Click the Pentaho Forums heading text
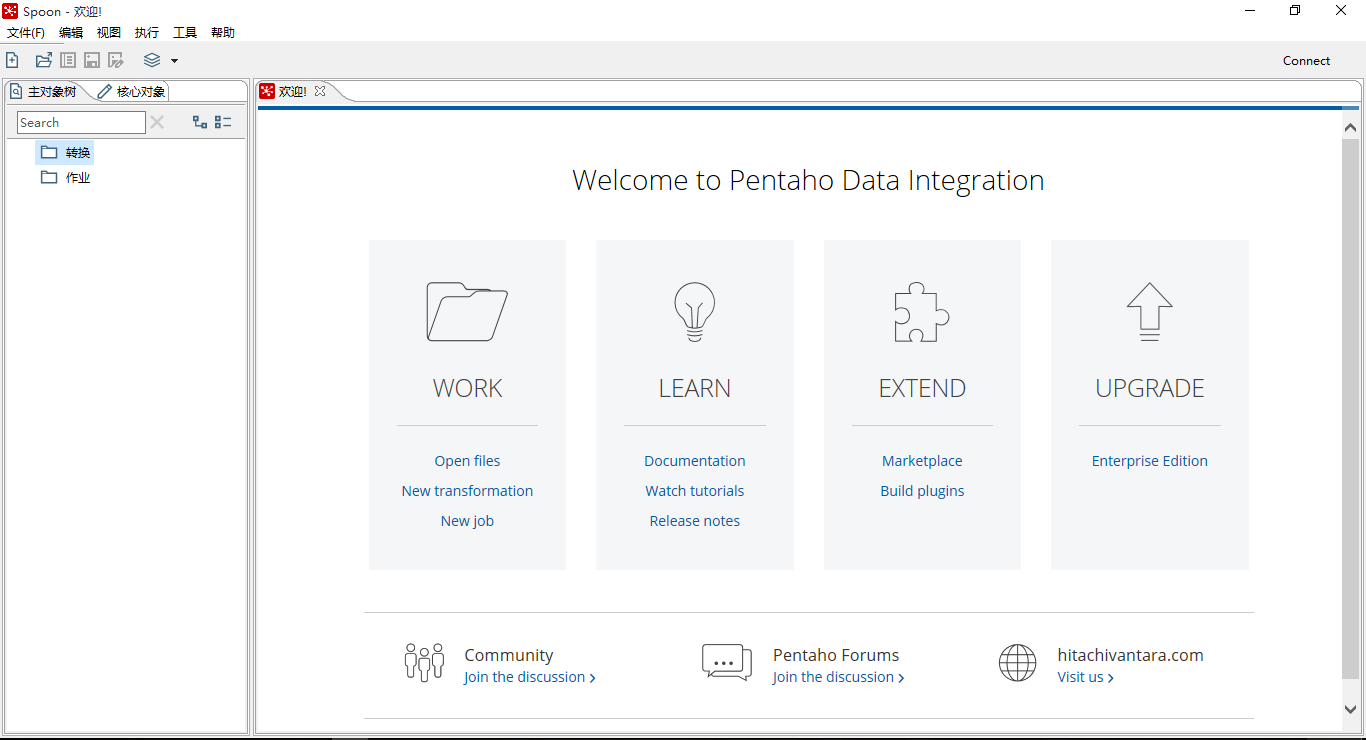This screenshot has width=1366, height=740. 836,655
